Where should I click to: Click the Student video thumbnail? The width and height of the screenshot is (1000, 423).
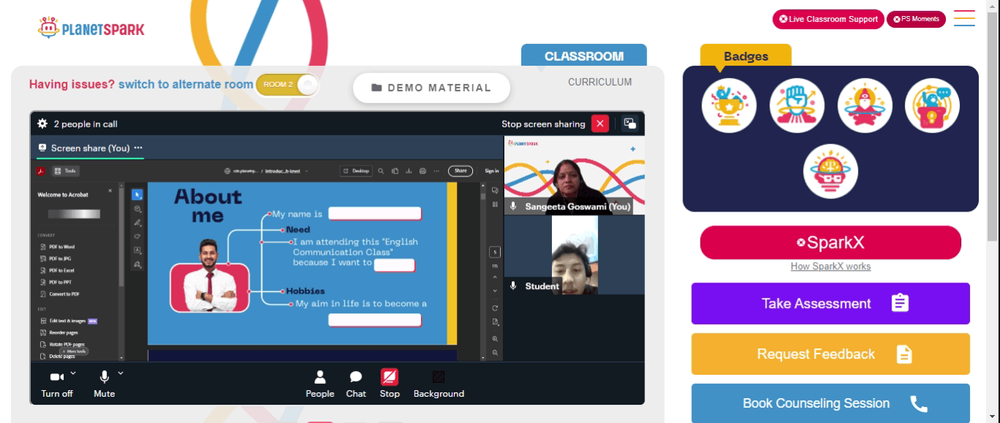click(x=575, y=255)
